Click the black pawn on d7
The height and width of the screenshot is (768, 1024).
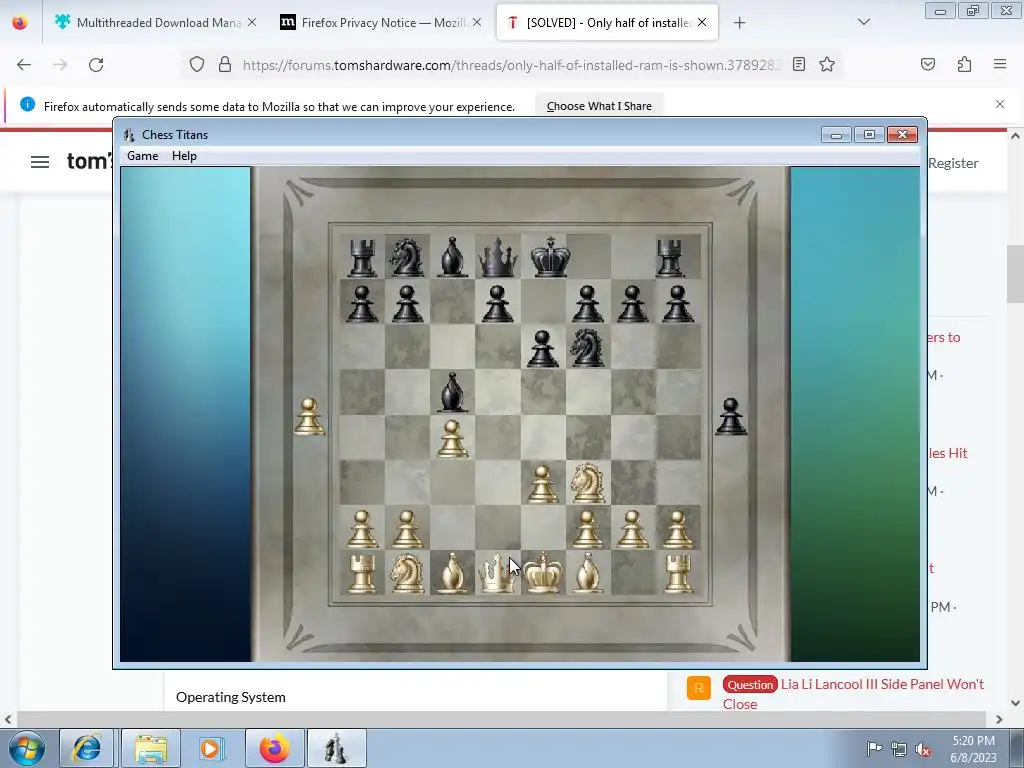[497, 302]
